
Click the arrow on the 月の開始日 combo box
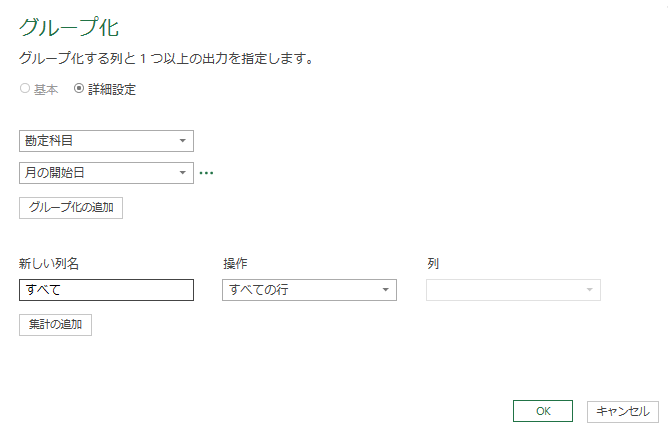[183, 173]
